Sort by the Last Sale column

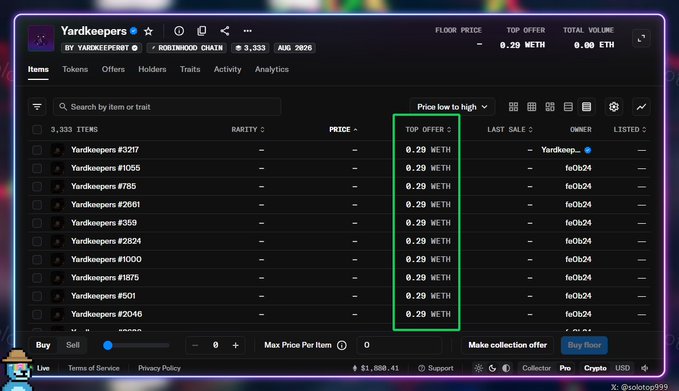coord(510,129)
